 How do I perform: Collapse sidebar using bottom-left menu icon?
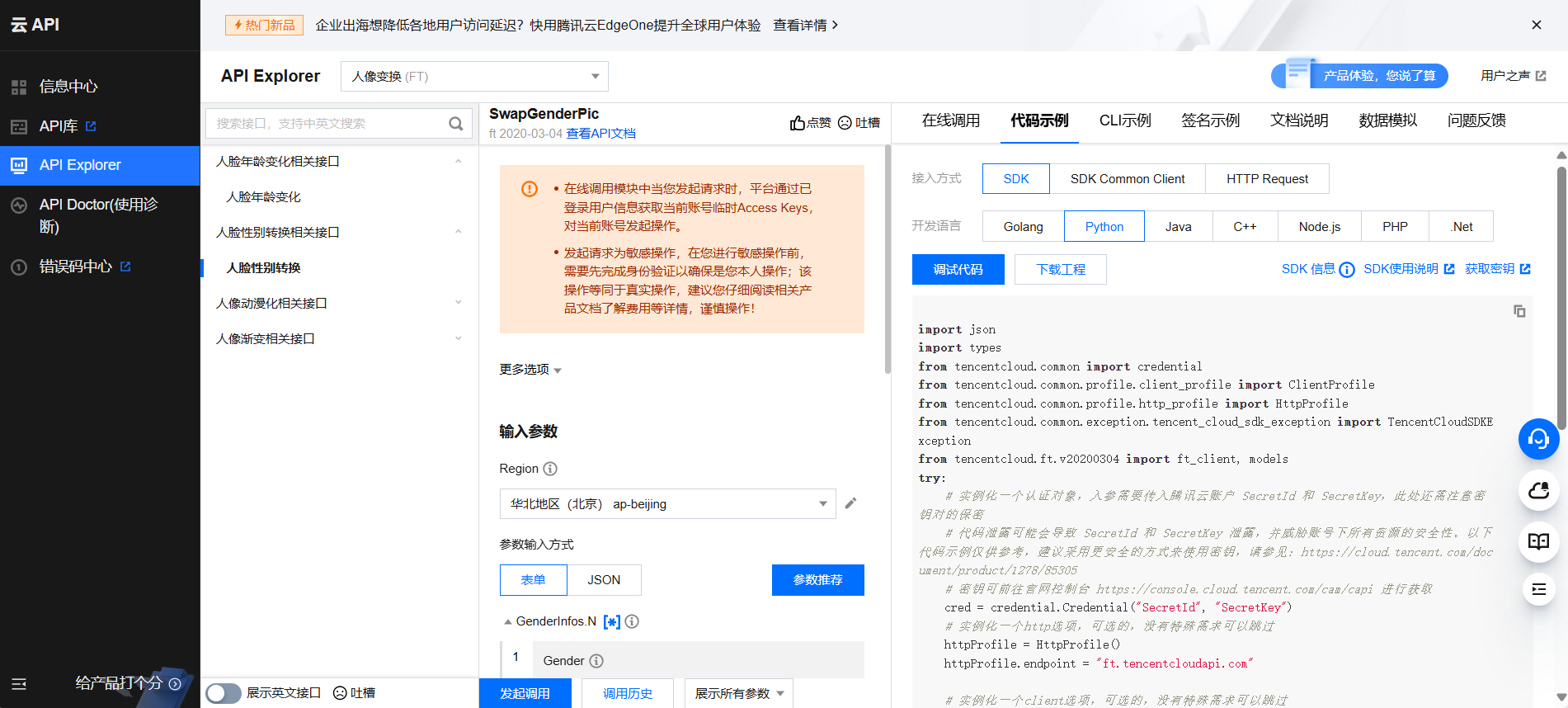click(x=19, y=683)
